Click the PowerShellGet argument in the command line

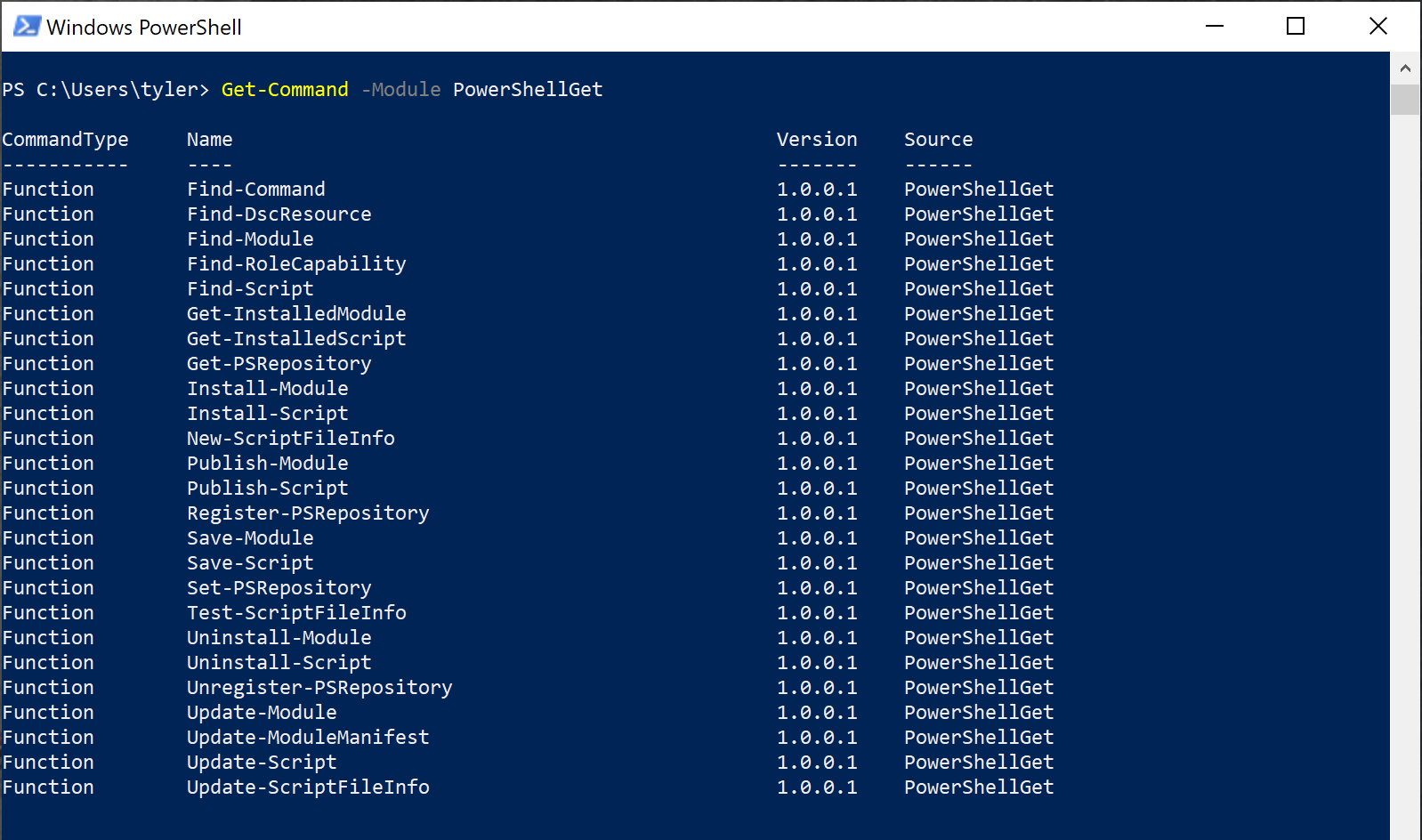[x=528, y=90]
